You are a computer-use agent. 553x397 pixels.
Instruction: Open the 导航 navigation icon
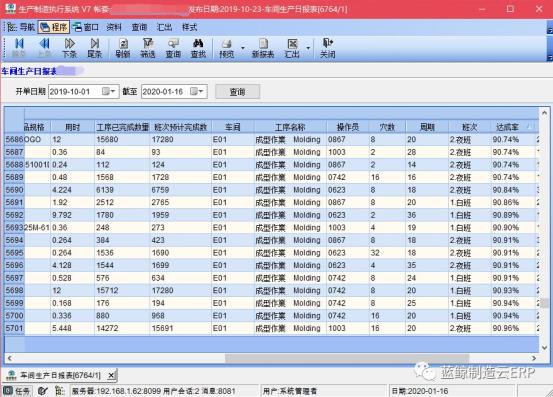pyautogui.click(x=21, y=27)
